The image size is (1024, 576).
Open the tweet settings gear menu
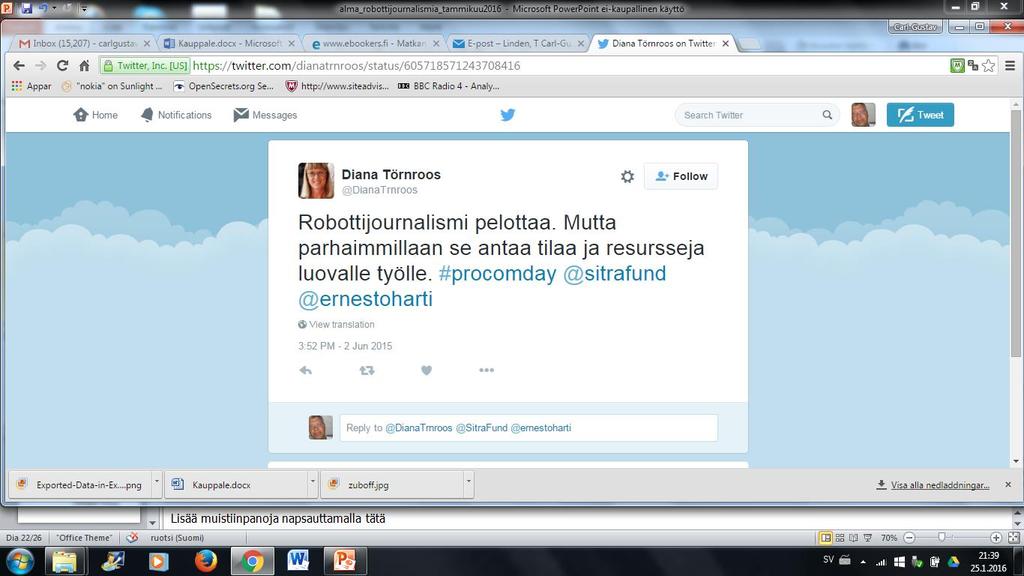click(627, 176)
